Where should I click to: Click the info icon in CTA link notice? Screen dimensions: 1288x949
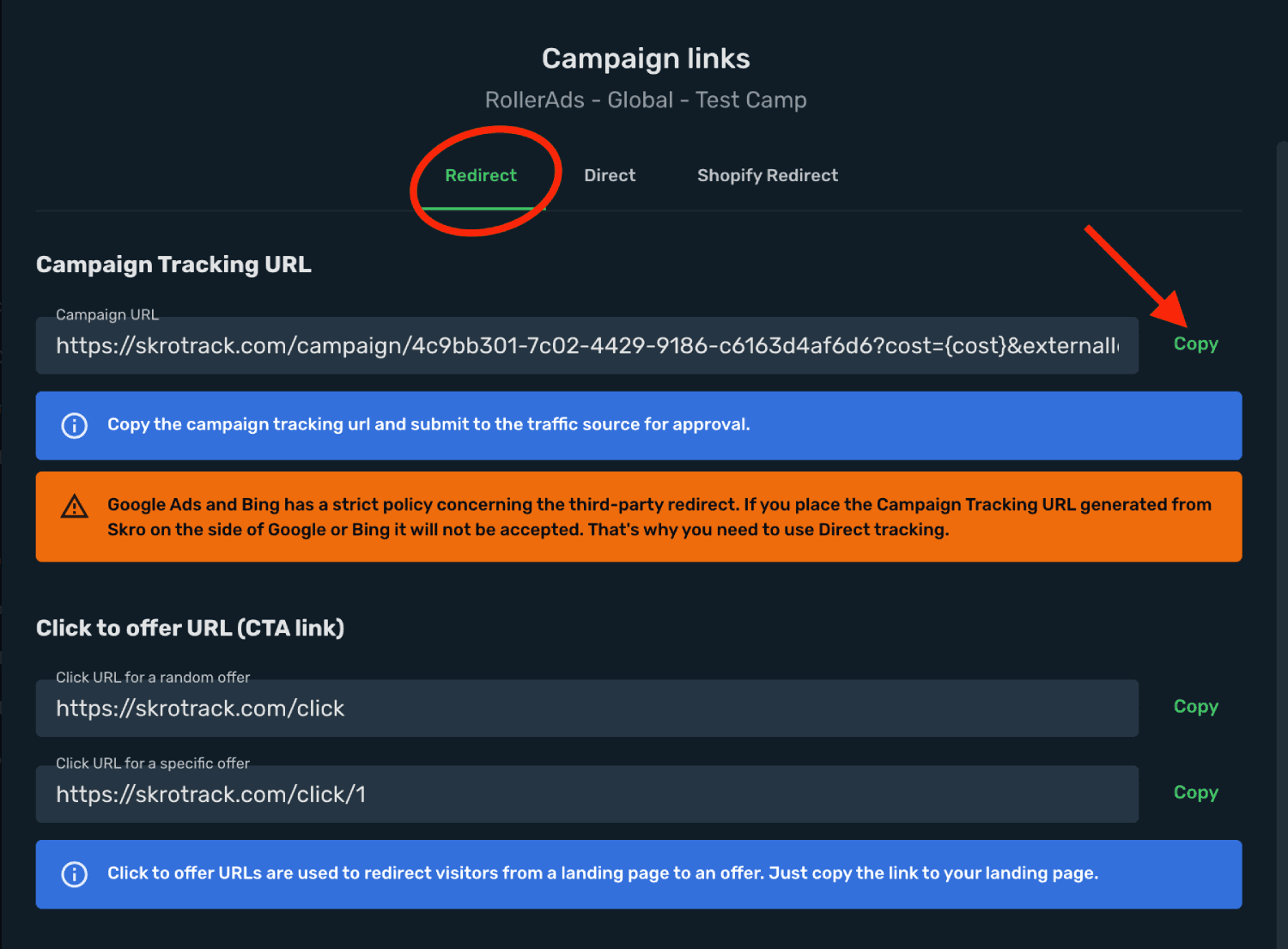click(75, 874)
